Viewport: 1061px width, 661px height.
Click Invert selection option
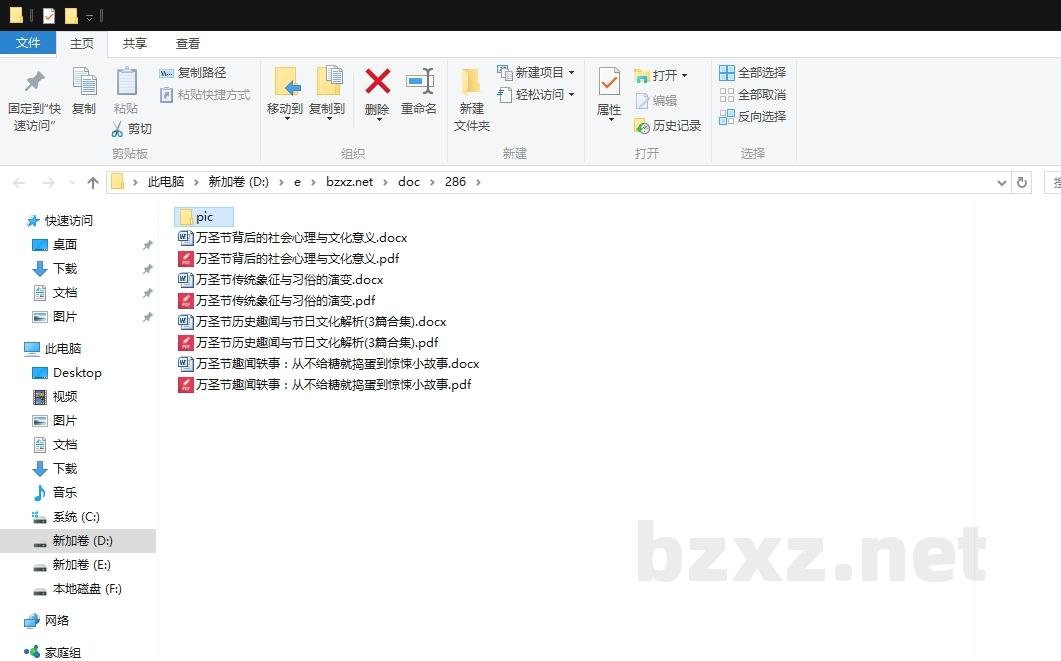752,117
